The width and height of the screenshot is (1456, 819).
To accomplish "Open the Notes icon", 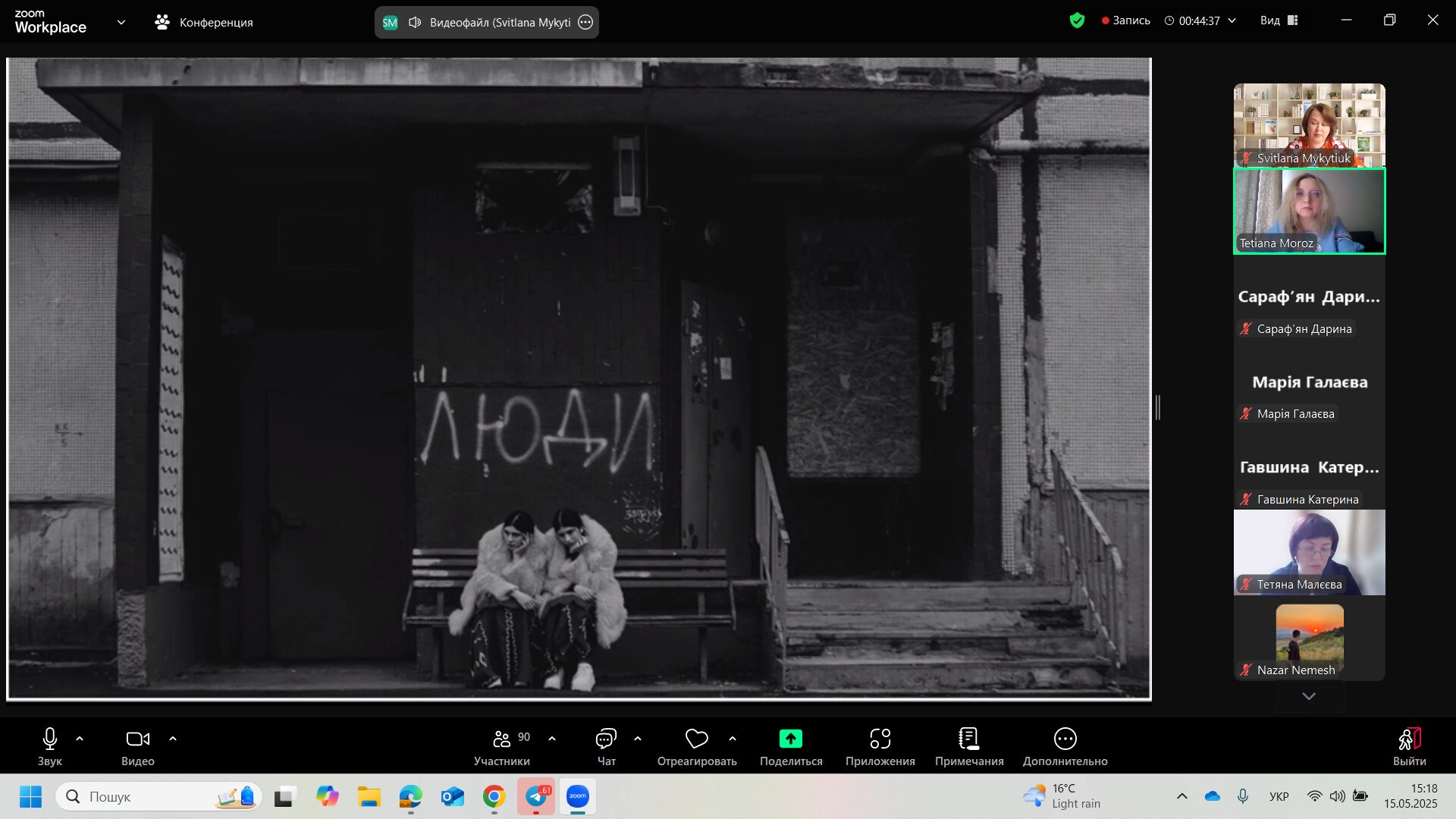I will pyautogui.click(x=968, y=739).
